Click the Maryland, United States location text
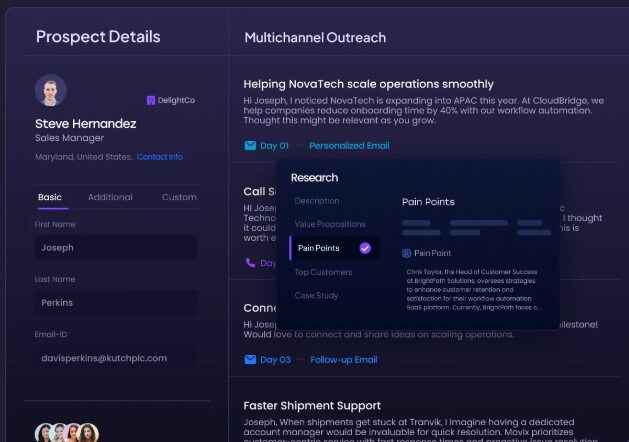 [83, 157]
